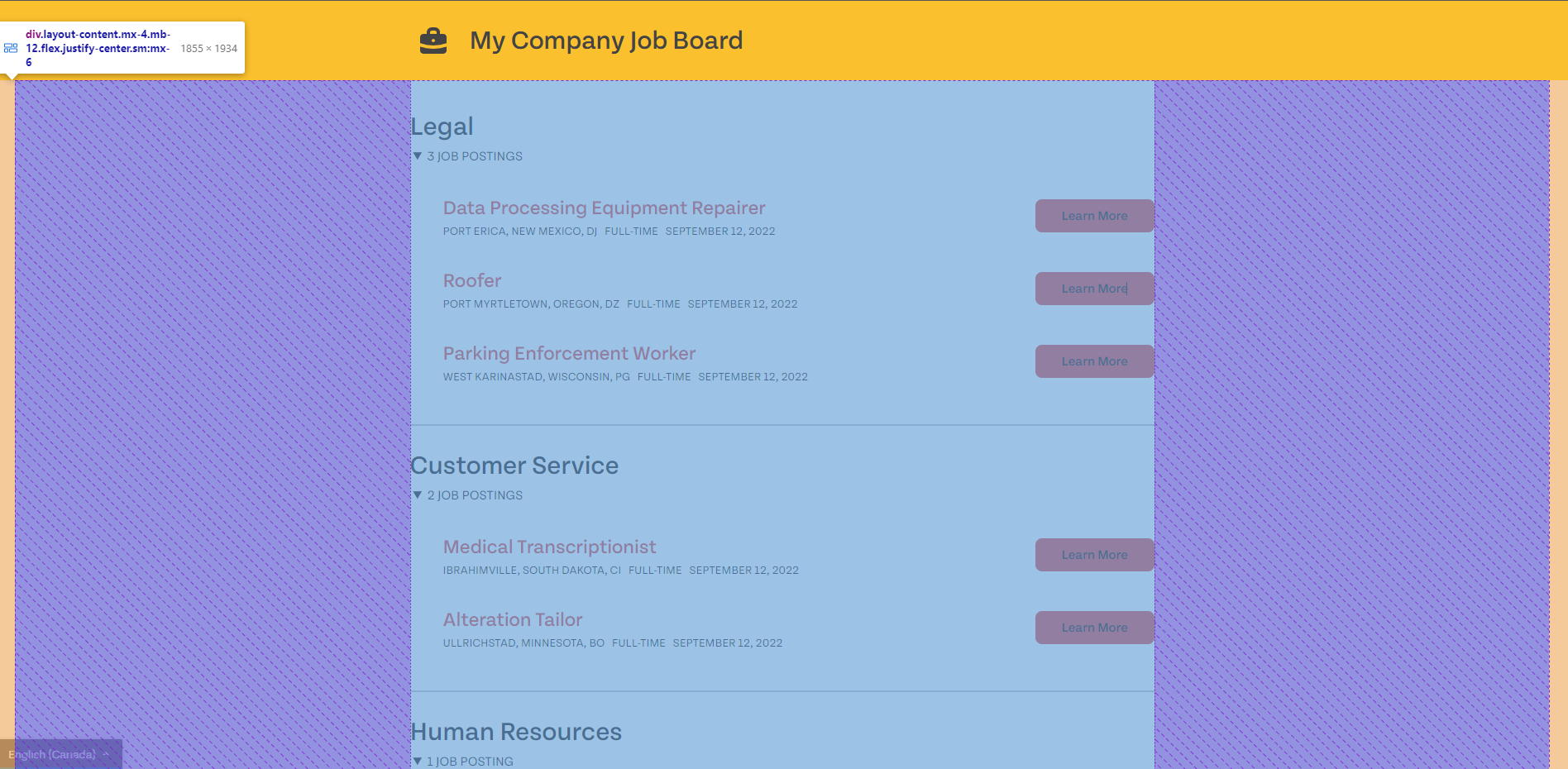Click the devtools flex layout icon in tooltip
This screenshot has height=769, width=1568.
(11, 48)
